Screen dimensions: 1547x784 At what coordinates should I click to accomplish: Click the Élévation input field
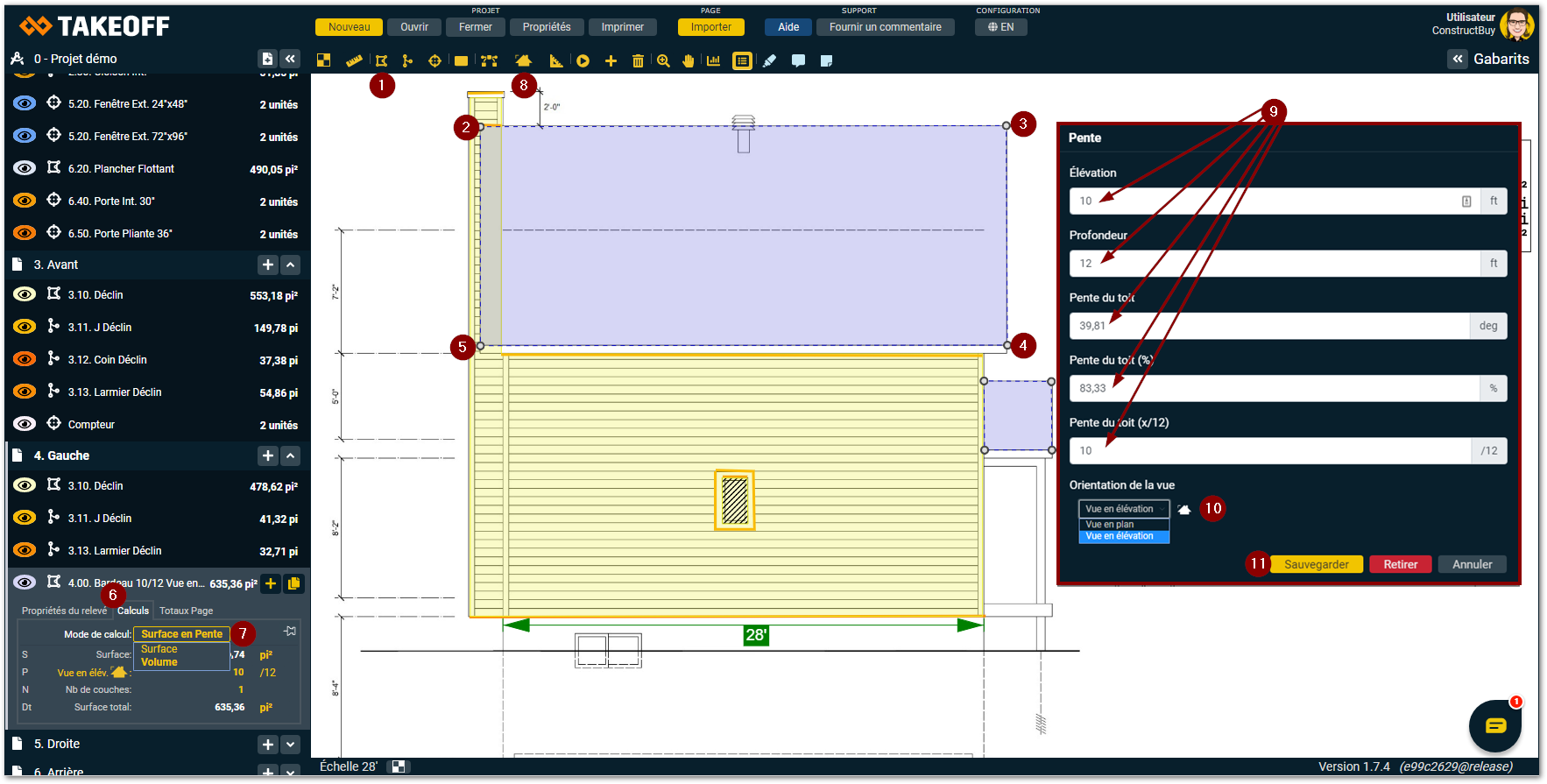tap(1261, 201)
